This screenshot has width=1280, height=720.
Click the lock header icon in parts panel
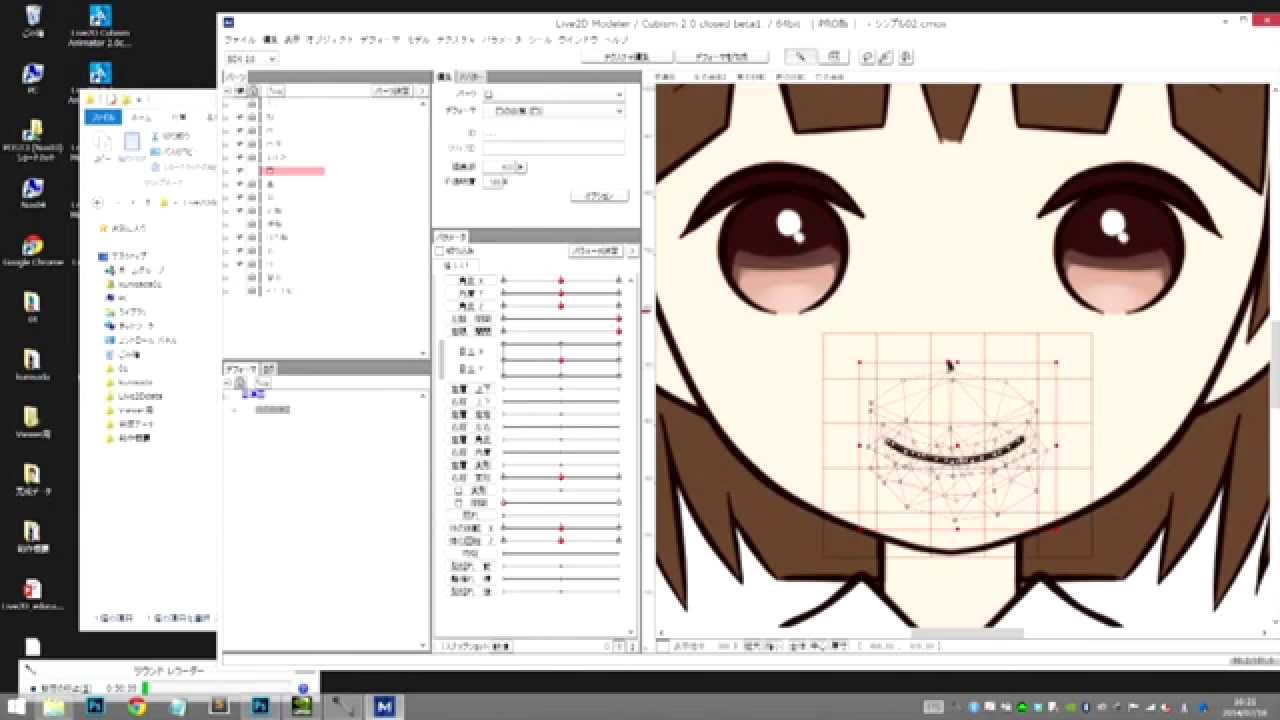tap(252, 91)
